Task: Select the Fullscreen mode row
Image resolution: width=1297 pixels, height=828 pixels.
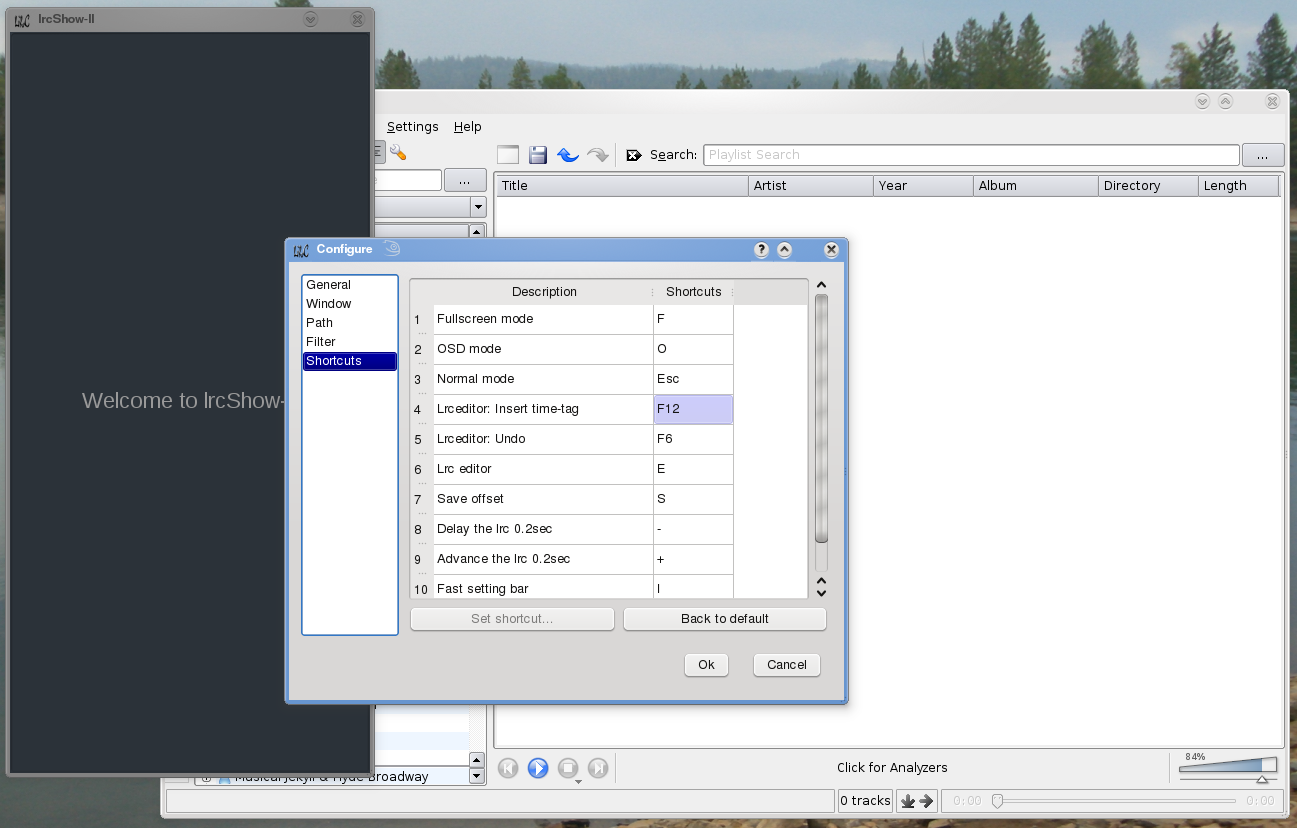Action: 543,319
